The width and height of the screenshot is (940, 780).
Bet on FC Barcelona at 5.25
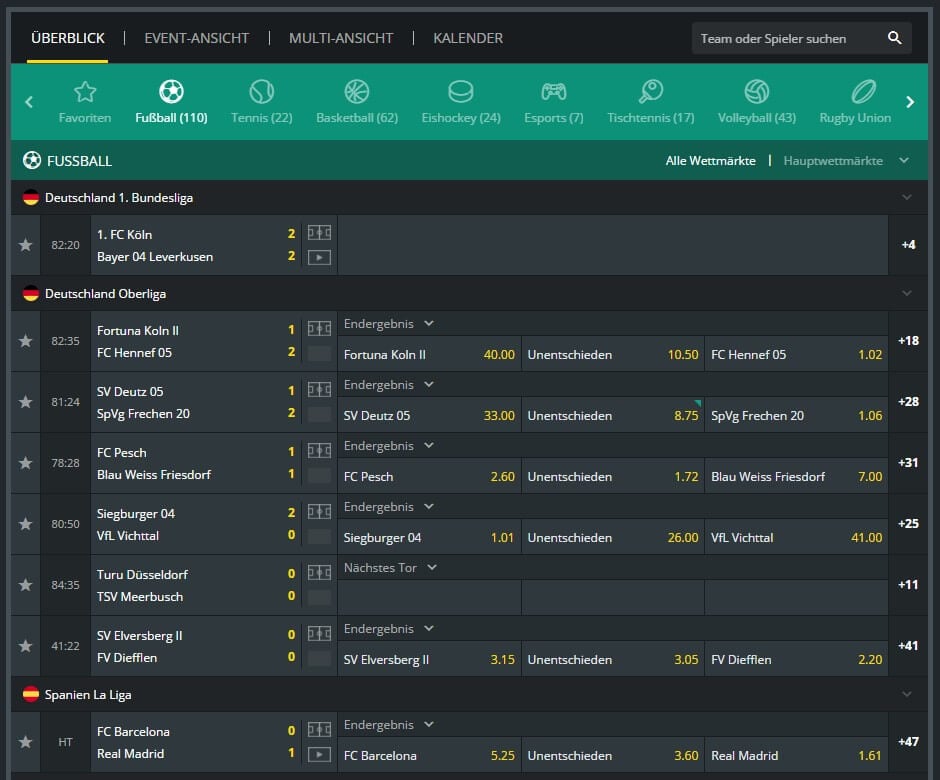click(429, 755)
